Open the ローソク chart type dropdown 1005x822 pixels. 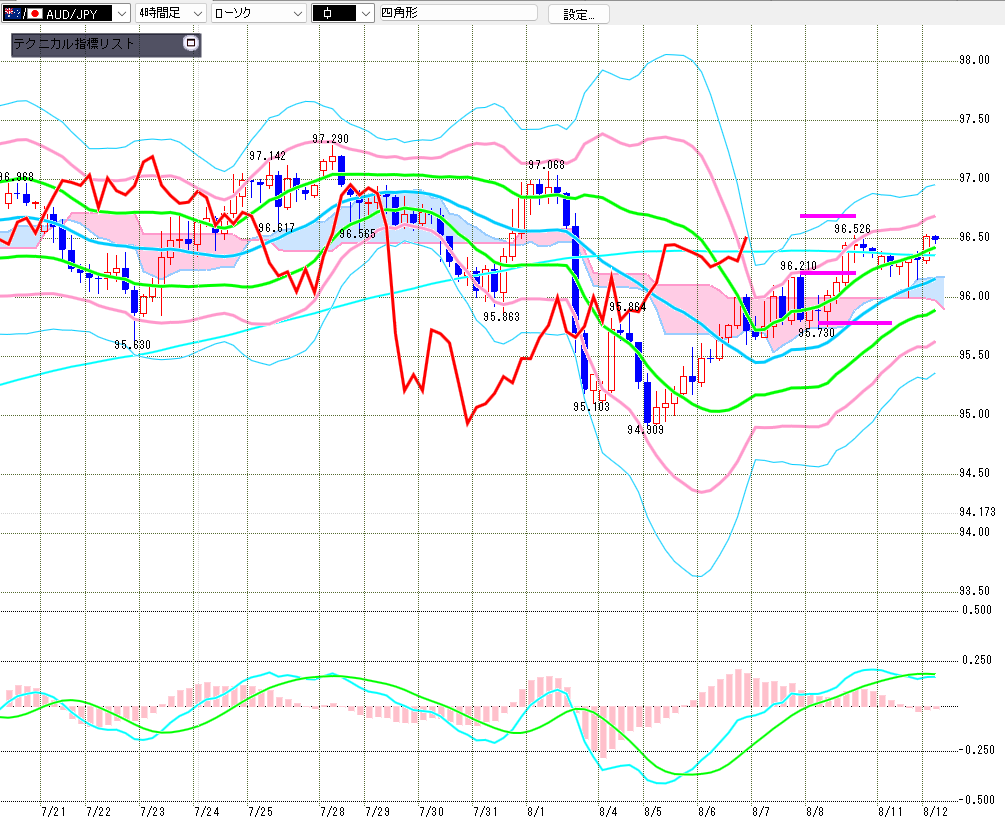298,13
